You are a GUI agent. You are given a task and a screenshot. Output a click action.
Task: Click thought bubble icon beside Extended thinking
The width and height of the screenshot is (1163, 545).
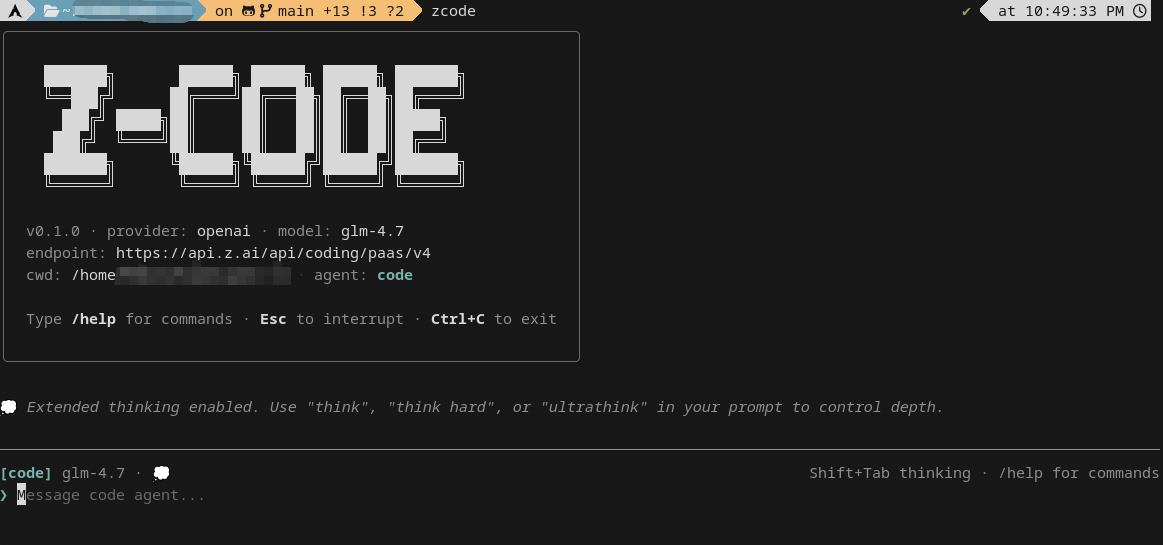pyautogui.click(x=8, y=407)
